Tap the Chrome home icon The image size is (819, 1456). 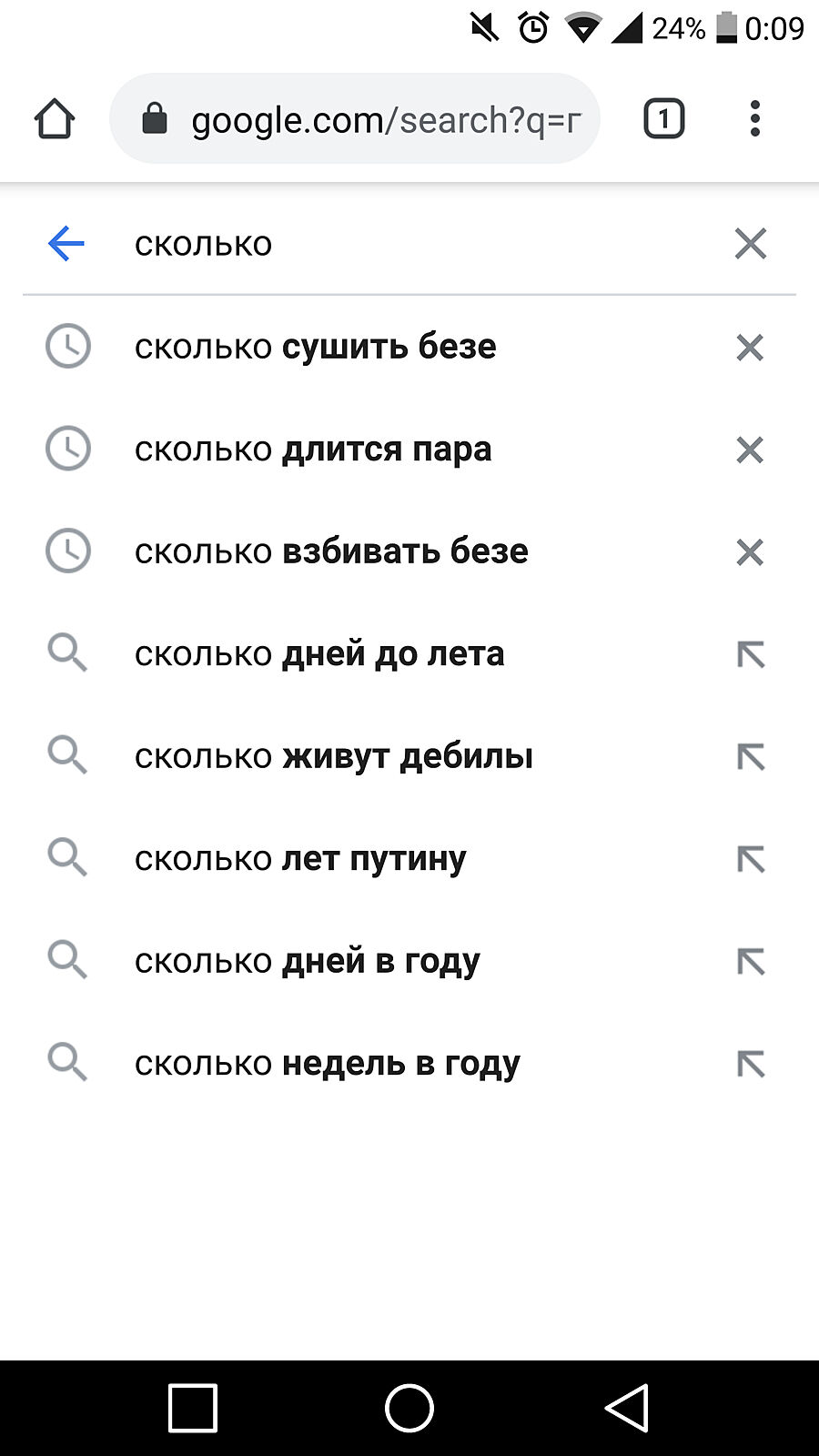55,119
